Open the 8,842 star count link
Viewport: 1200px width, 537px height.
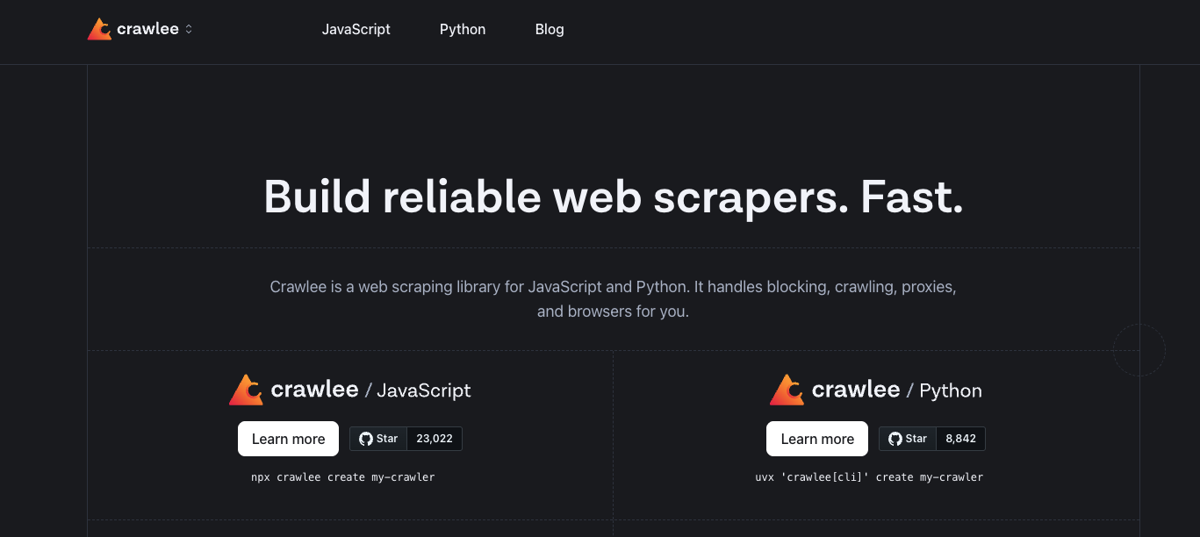click(961, 439)
